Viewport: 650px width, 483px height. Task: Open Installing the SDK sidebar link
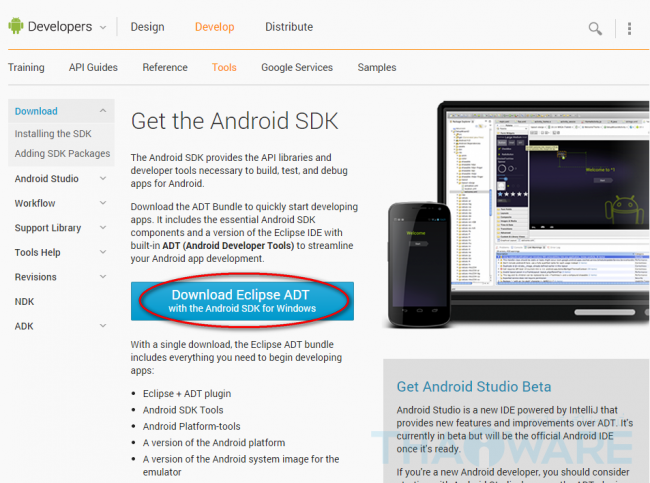pyautogui.click(x=53, y=133)
